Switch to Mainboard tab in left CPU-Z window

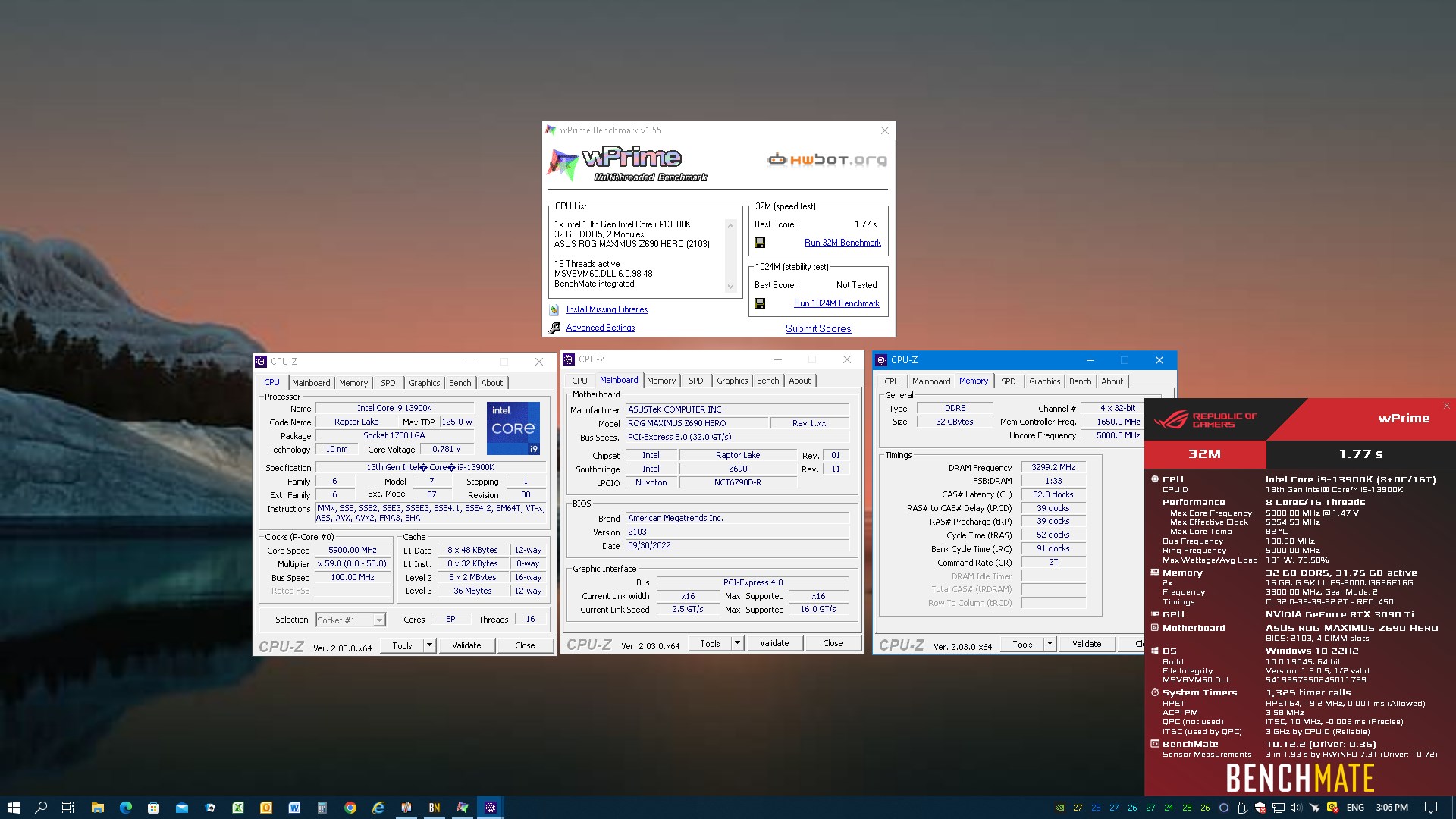311,383
